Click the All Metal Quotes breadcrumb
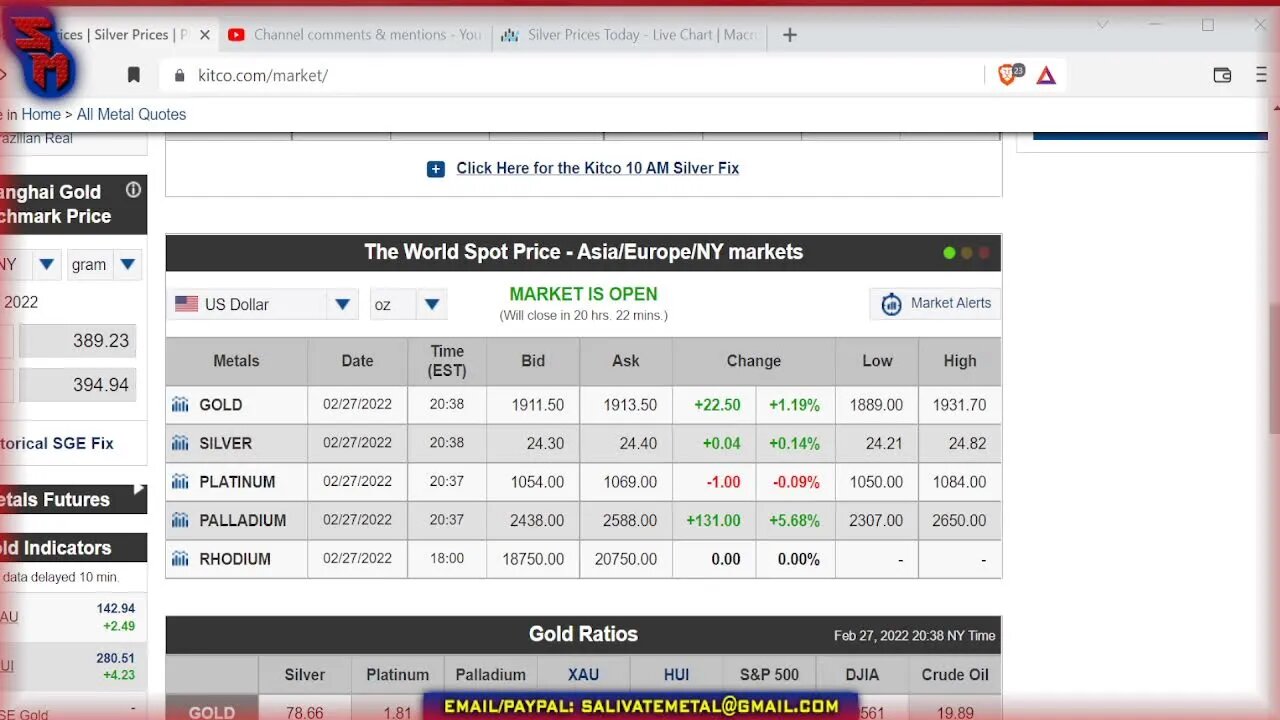This screenshot has width=1280, height=720. pos(131,114)
